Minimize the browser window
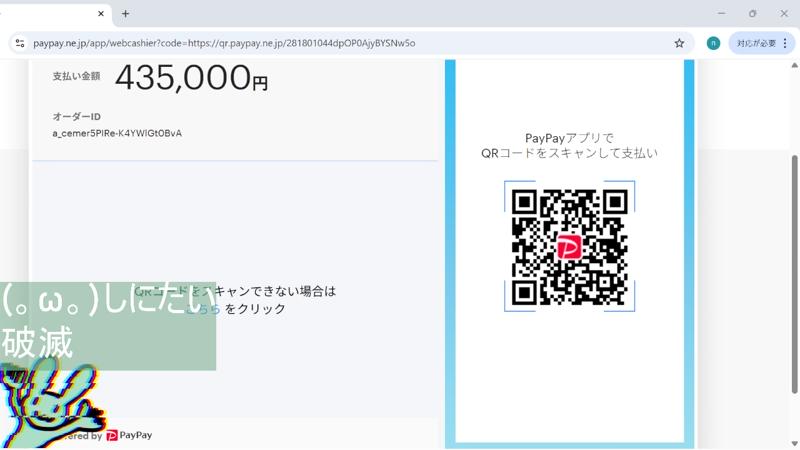 [721, 14]
